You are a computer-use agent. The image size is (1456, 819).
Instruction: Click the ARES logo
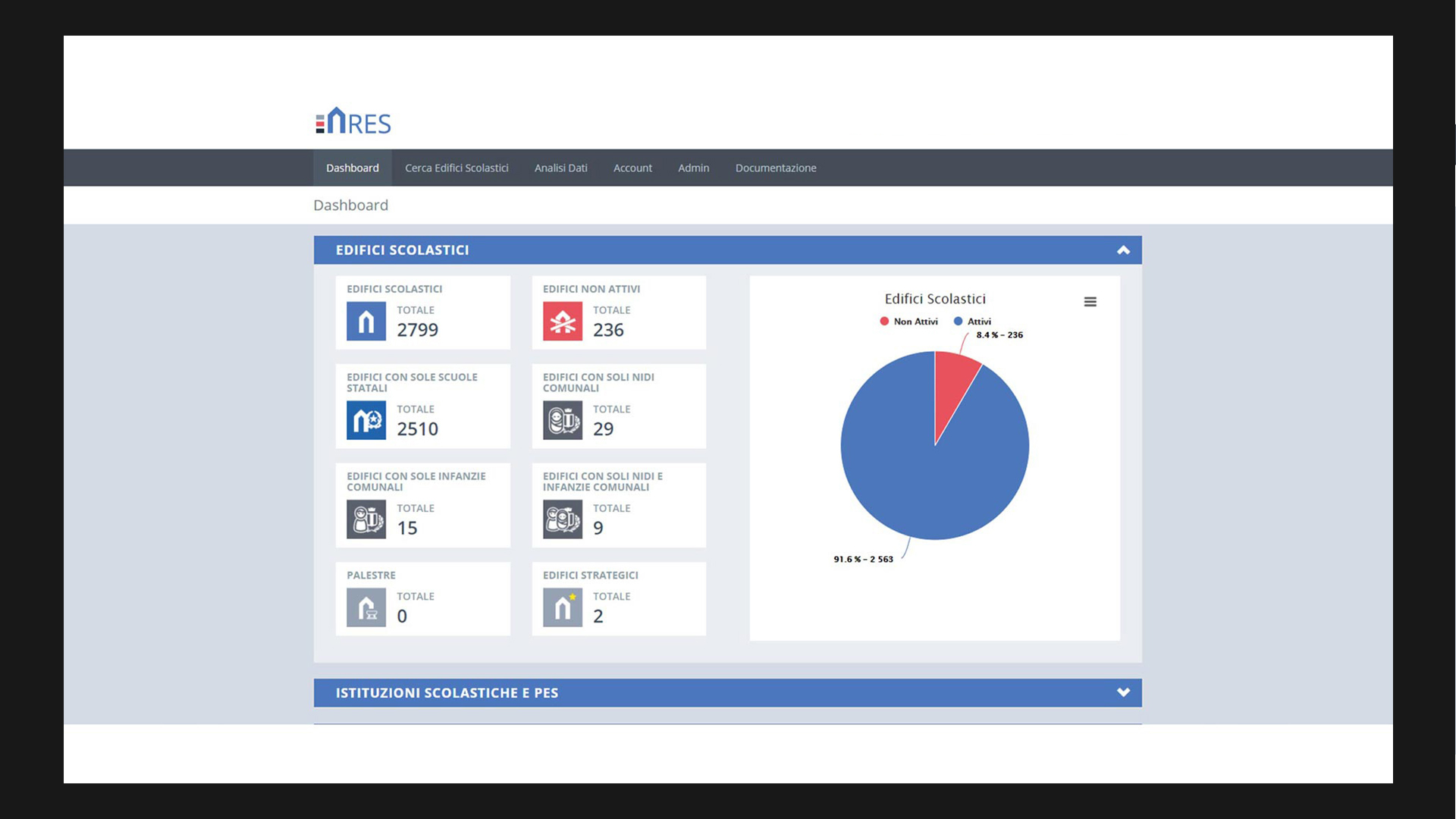click(353, 121)
